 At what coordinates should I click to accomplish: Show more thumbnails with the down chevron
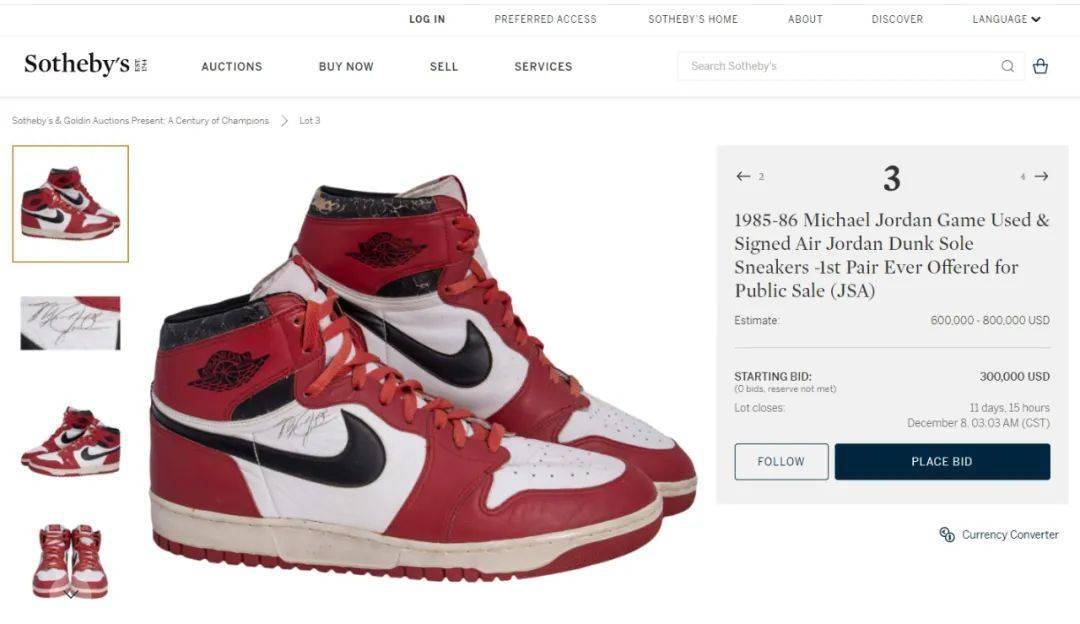(x=70, y=594)
